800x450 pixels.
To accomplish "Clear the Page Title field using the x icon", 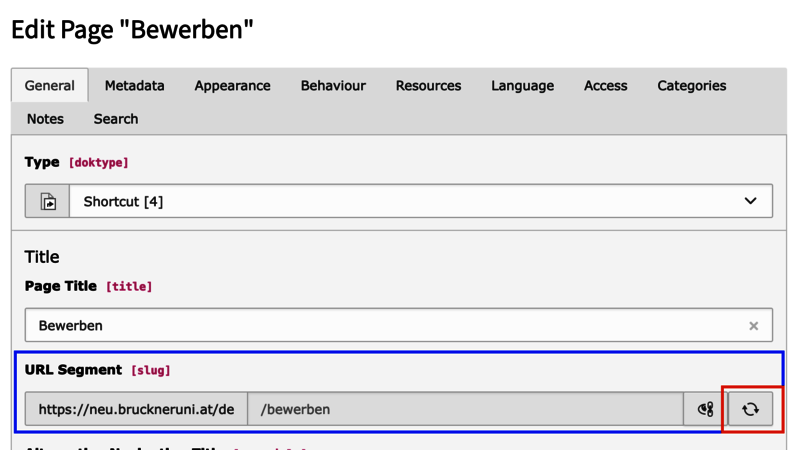I will click(x=754, y=326).
